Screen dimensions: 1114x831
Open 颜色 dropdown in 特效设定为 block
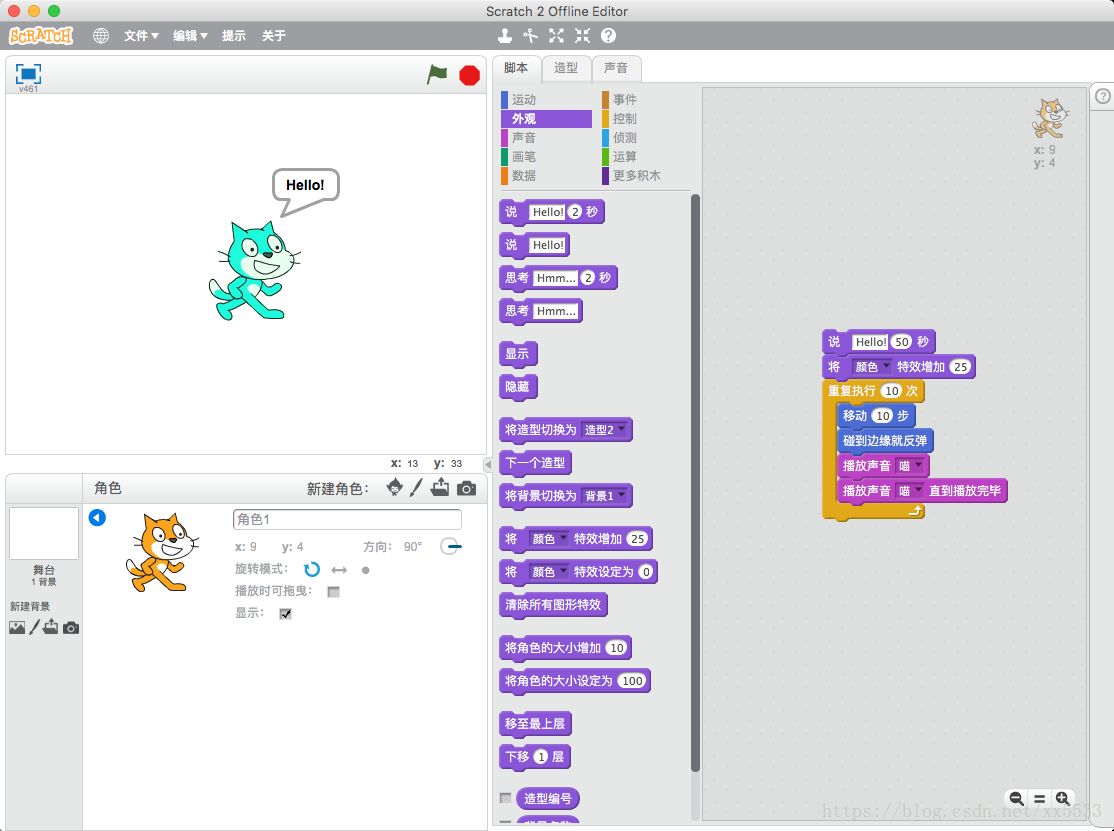click(x=549, y=572)
